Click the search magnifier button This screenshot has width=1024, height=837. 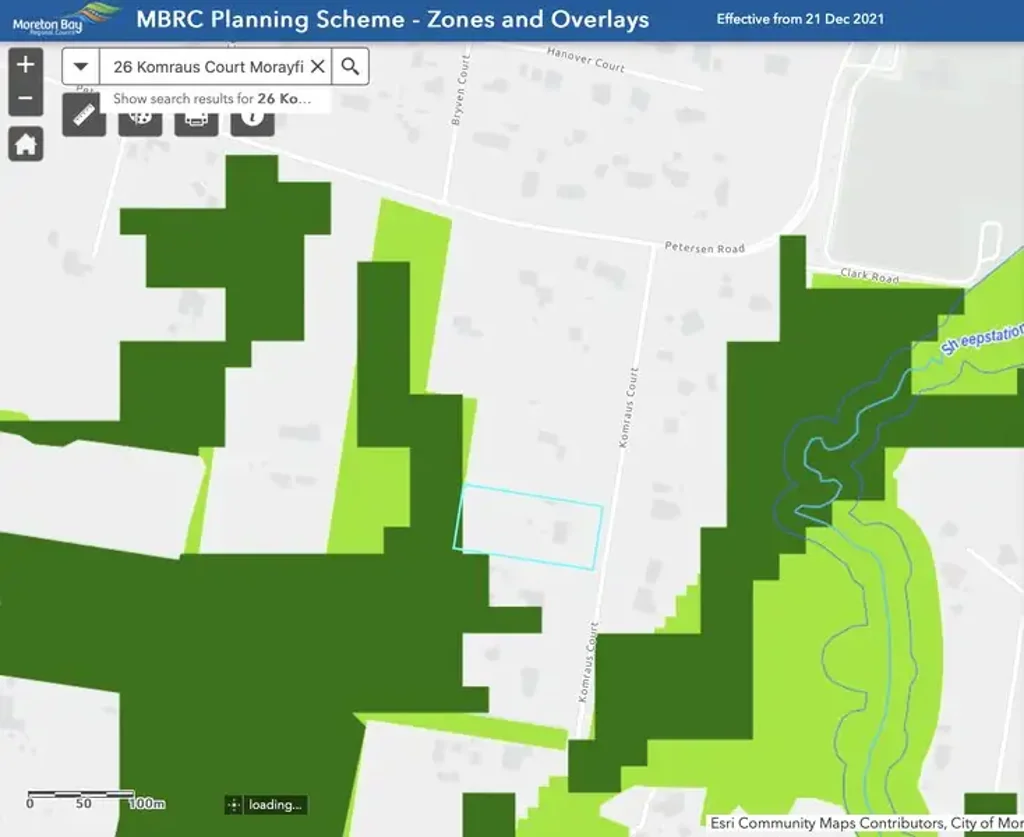(x=350, y=67)
